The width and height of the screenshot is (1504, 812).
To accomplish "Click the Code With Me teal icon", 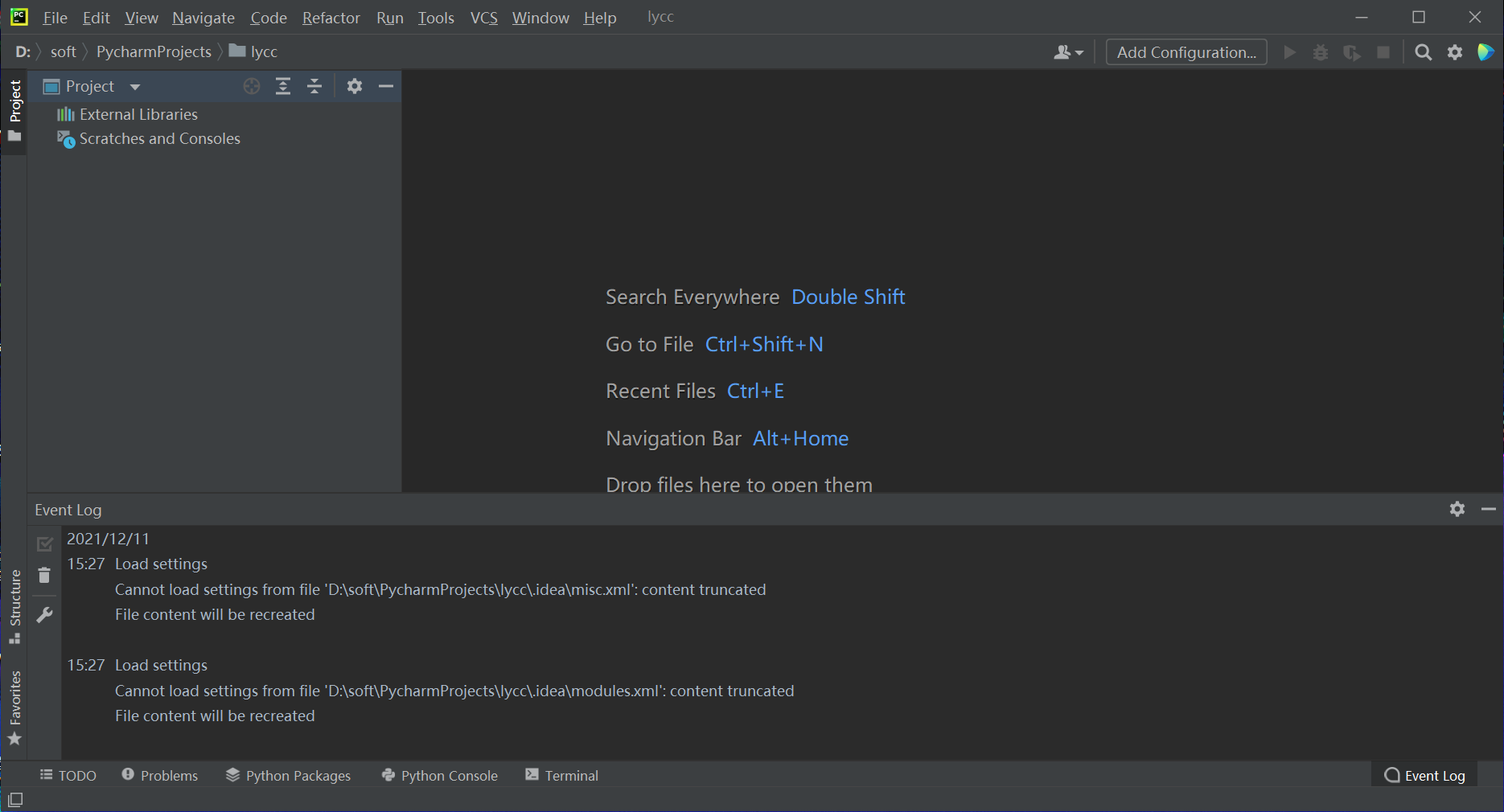I will [1486, 51].
